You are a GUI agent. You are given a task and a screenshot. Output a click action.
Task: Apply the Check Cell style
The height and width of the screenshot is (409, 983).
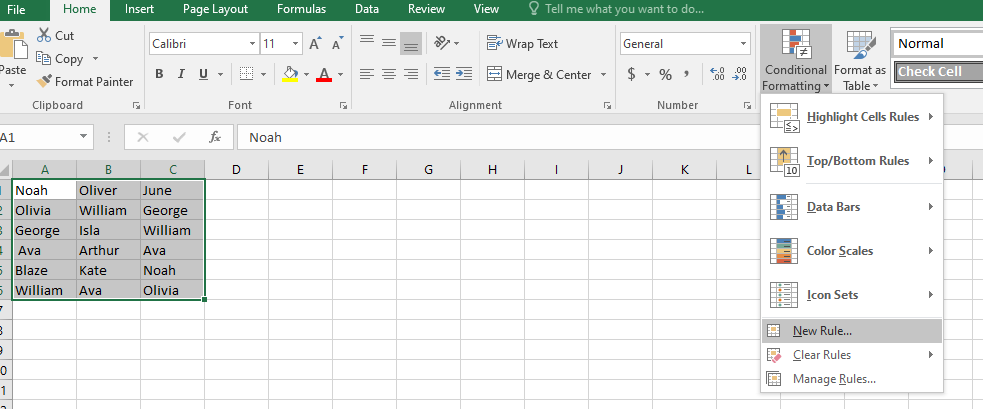(x=936, y=72)
